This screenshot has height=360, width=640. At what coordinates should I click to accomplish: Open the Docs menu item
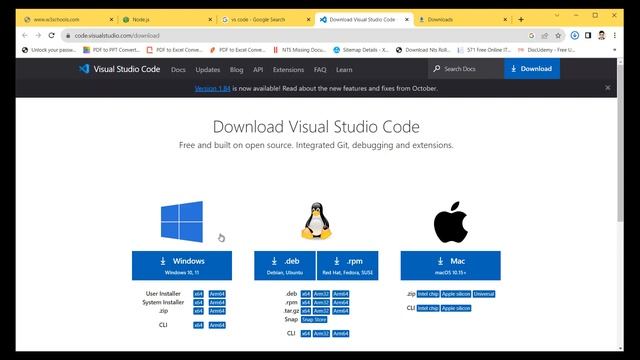pyautogui.click(x=178, y=70)
